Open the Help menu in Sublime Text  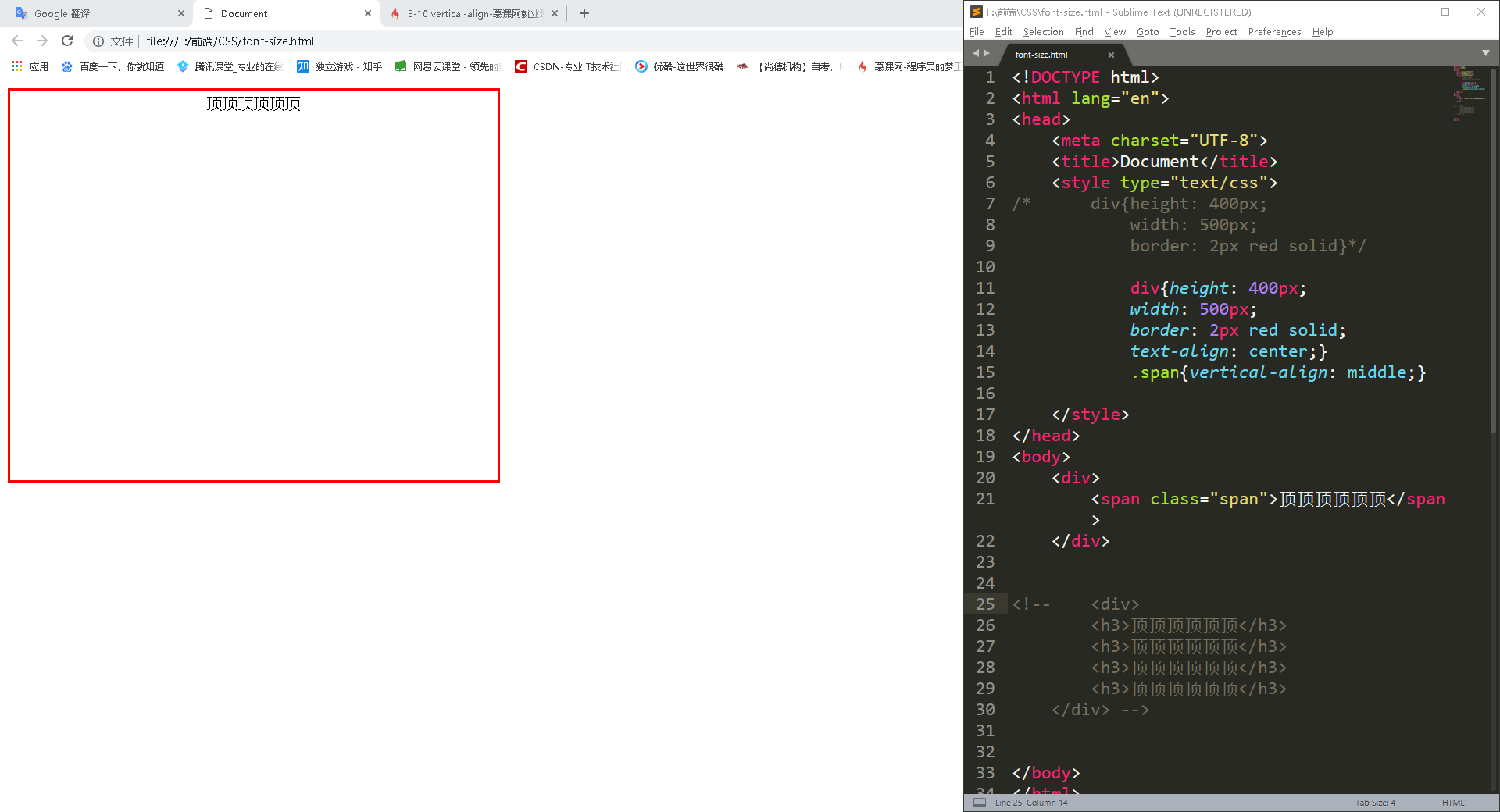(1323, 32)
